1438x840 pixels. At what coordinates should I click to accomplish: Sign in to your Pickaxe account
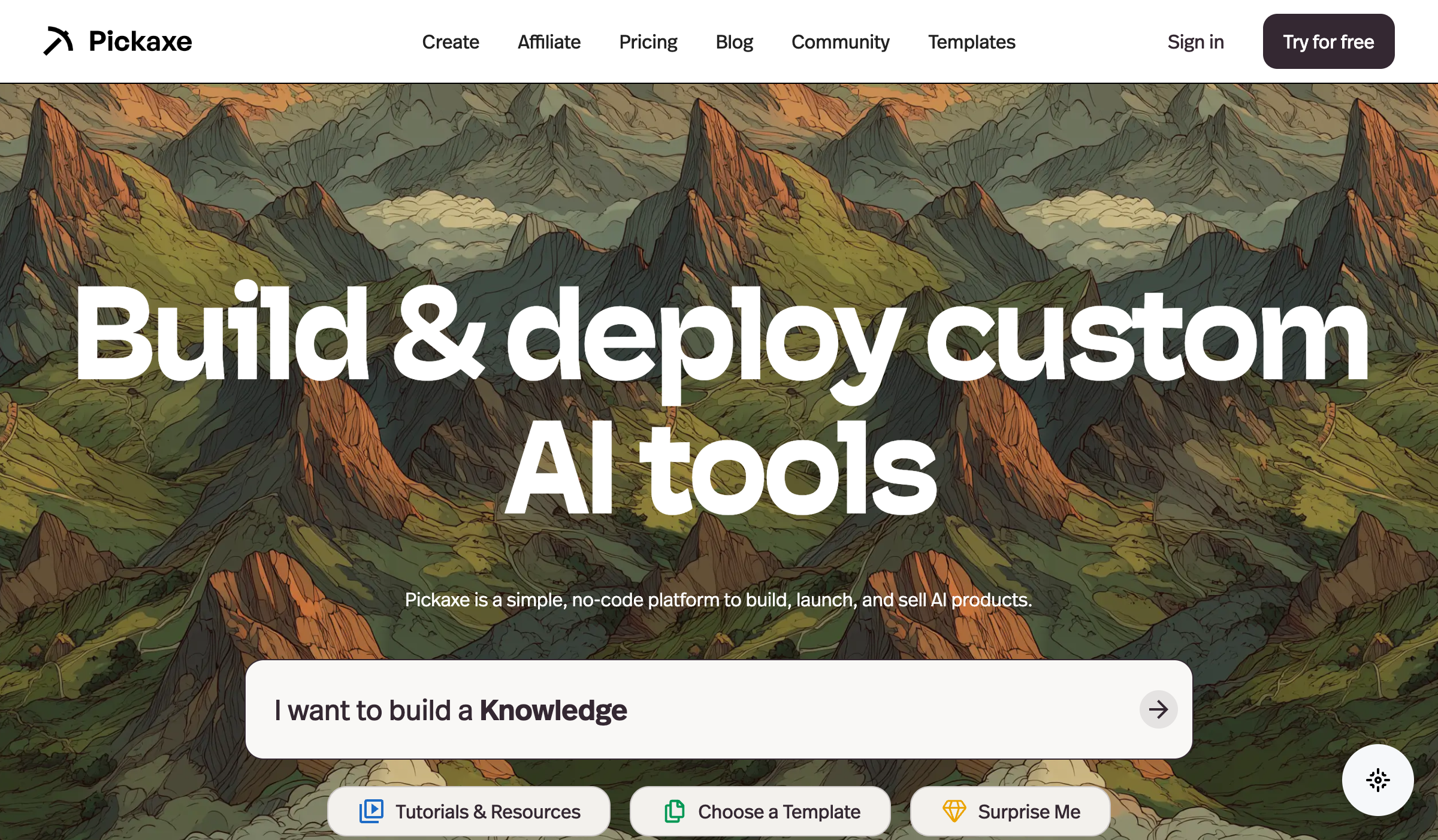(1195, 41)
